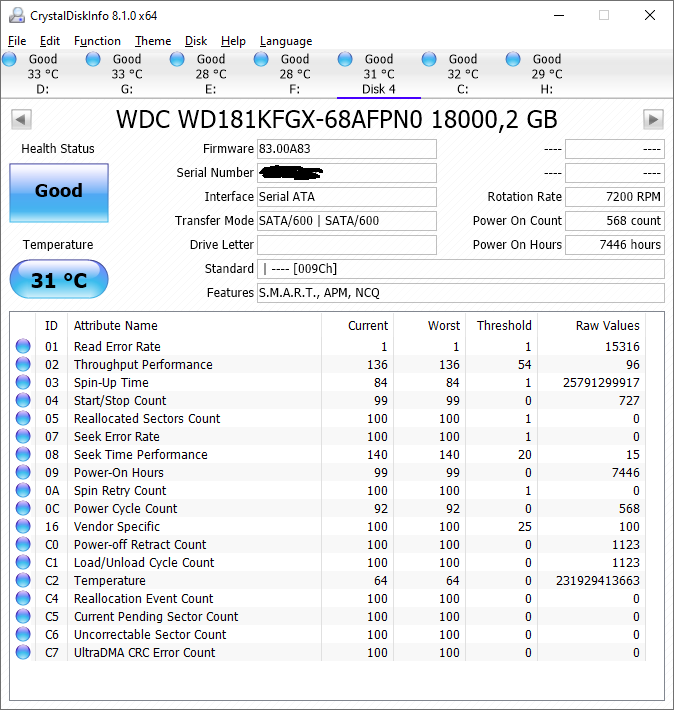This screenshot has height=710, width=674.
Task: Click the Worst column header
Action: click(429, 326)
